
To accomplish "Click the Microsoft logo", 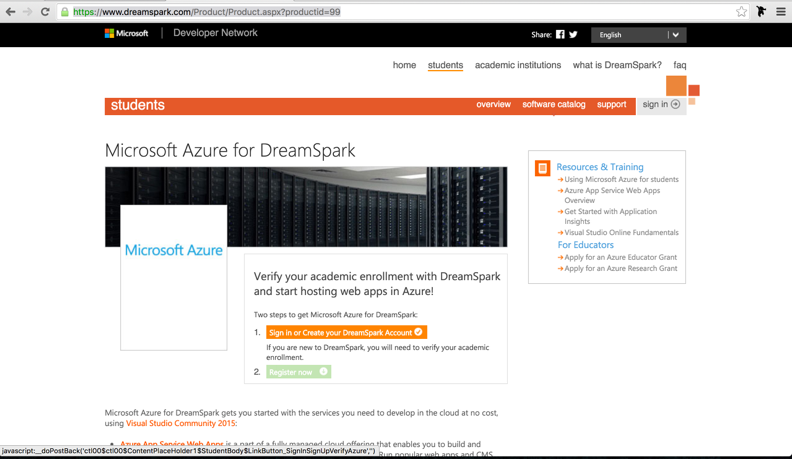I will (126, 33).
